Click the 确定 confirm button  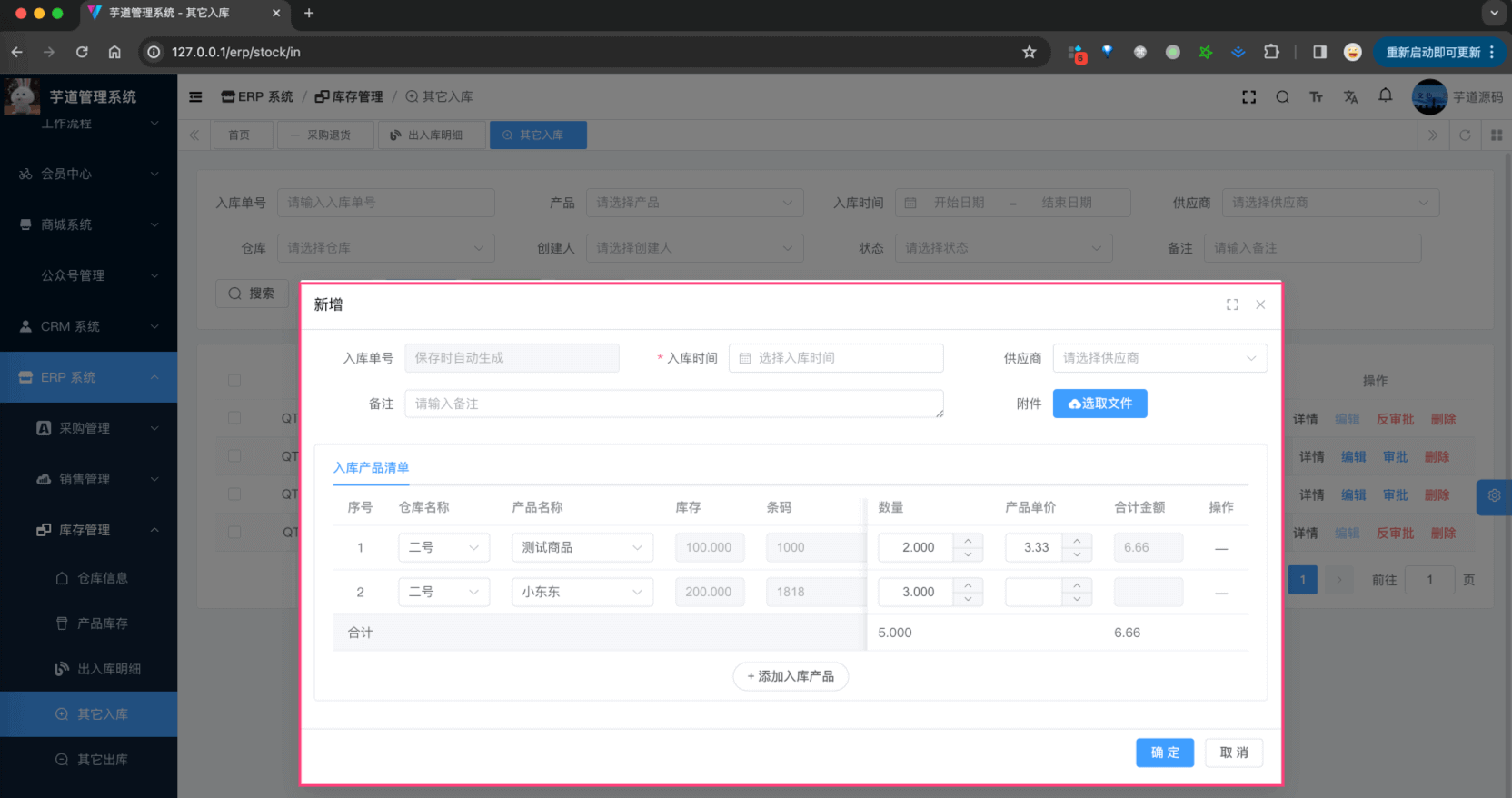click(1164, 753)
